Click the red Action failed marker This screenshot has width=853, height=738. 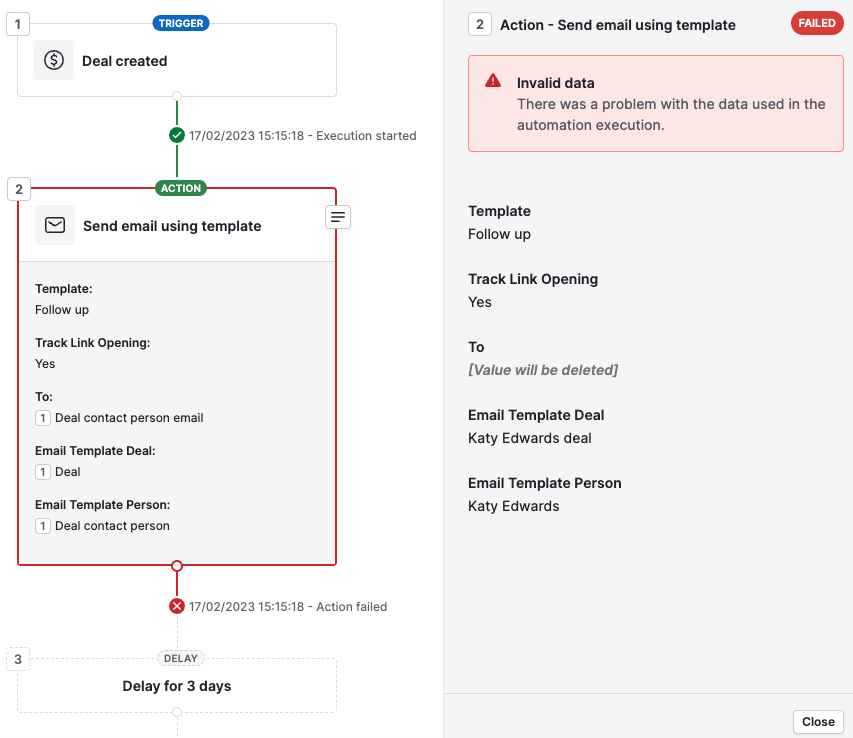(x=177, y=605)
